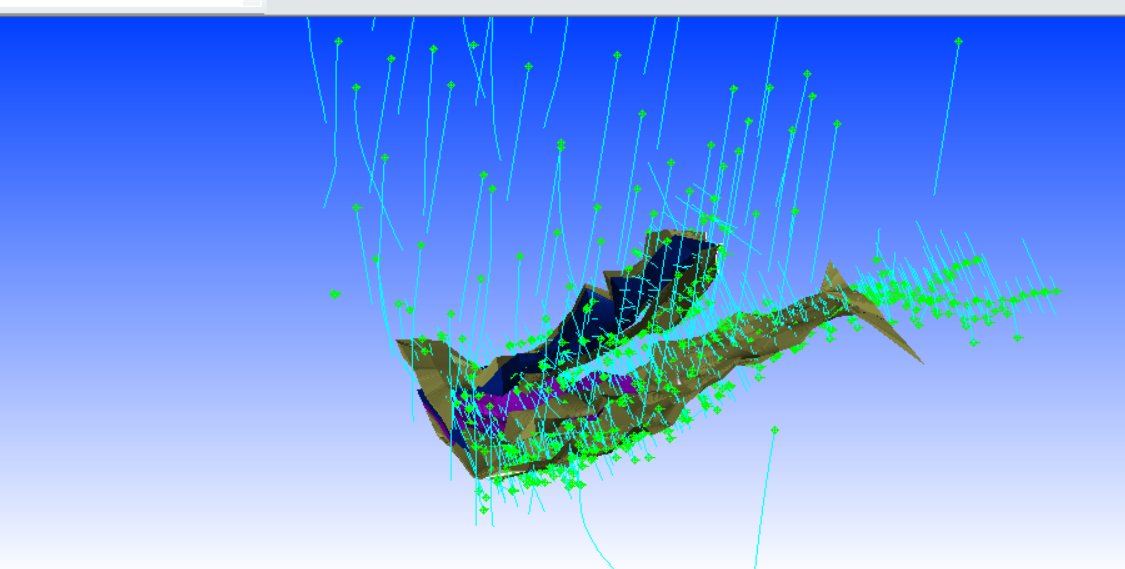Image resolution: width=1125 pixels, height=569 pixels.
Task: Select the pointed olive tail tip on the right
Action: (918, 358)
